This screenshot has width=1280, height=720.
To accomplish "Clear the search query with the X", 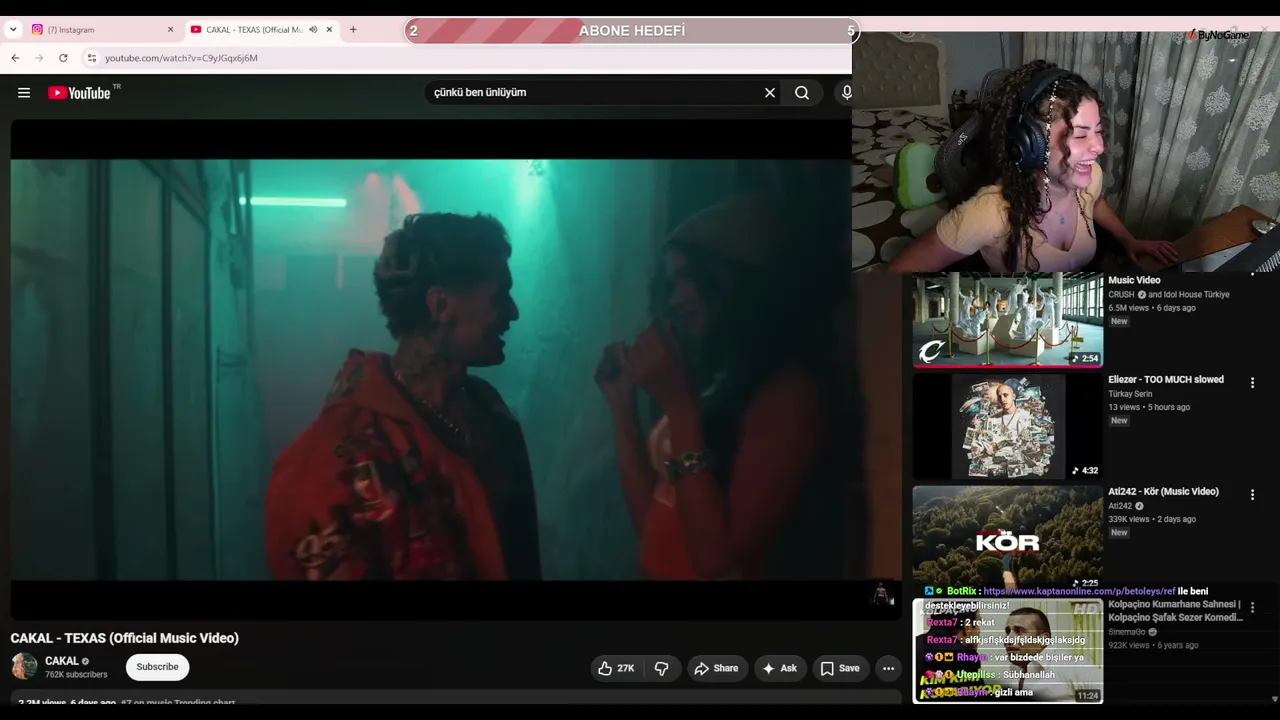I will pos(770,93).
